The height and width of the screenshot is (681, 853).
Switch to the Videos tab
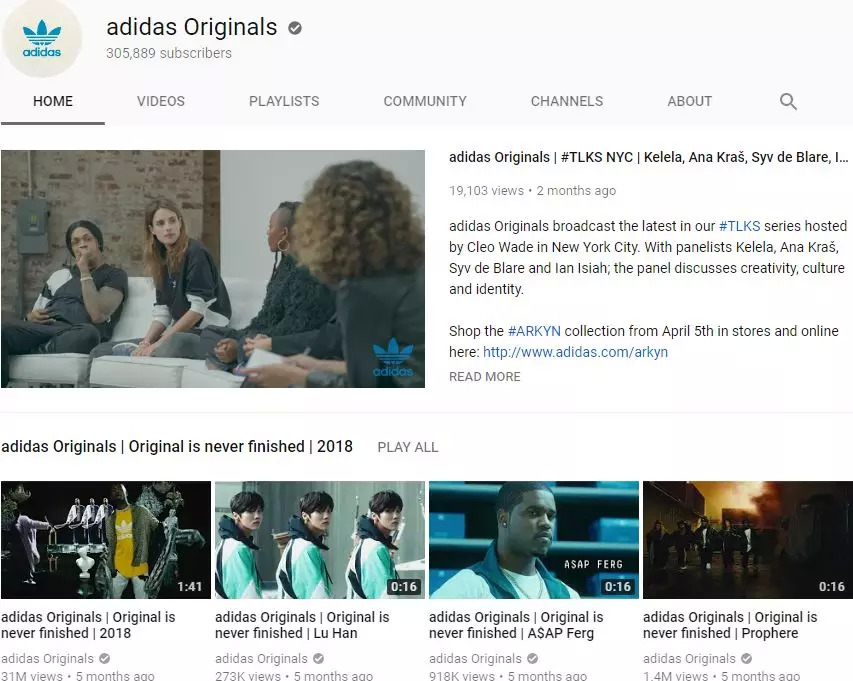pos(160,101)
